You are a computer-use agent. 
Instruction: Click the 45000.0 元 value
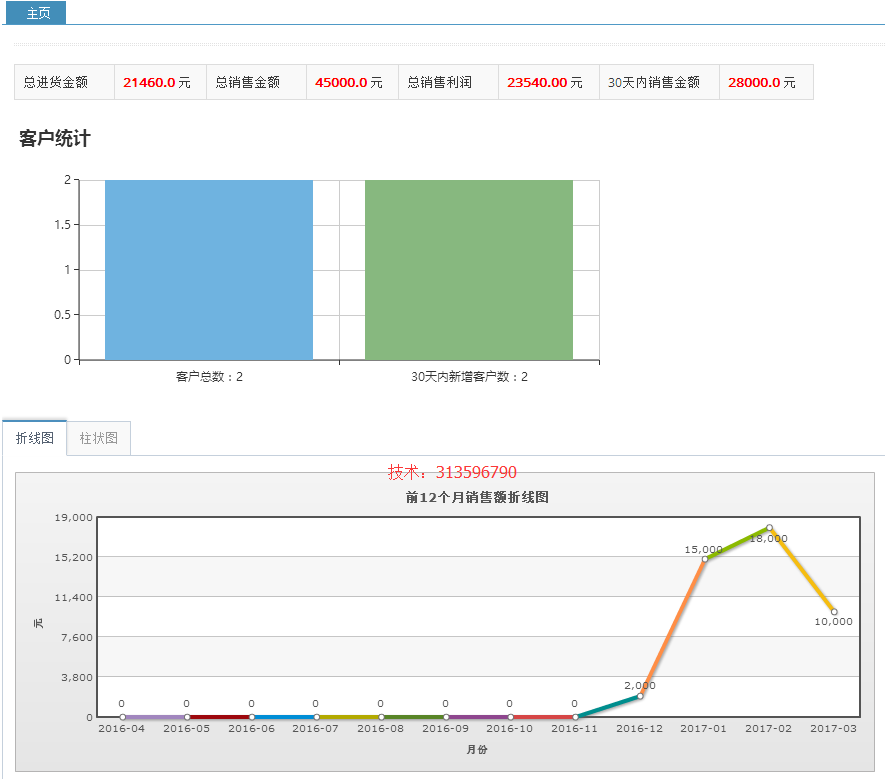point(349,82)
